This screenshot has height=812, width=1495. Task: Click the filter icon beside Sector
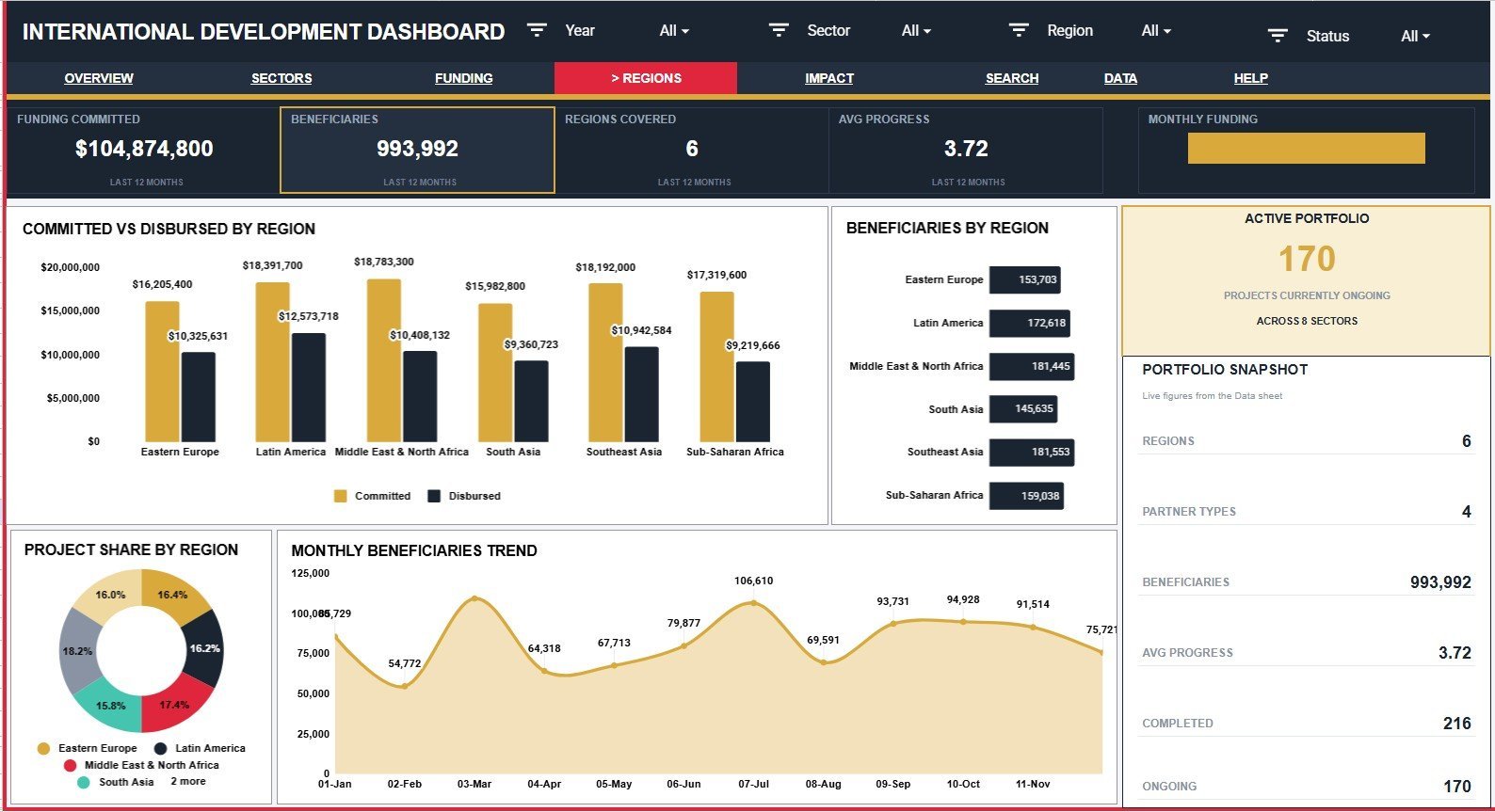point(779,30)
